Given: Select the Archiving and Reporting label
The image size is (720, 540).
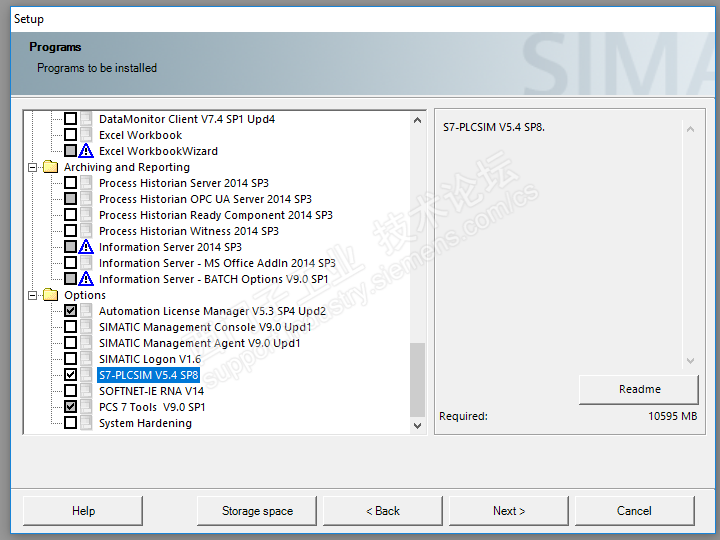Looking at the screenshot, I should point(127,167).
